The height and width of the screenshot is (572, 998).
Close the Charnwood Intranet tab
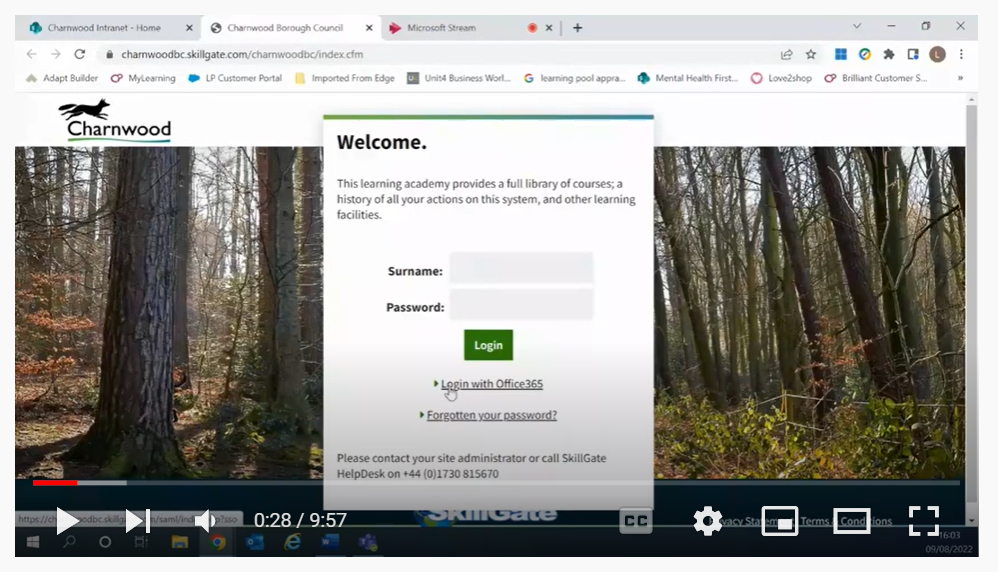pos(189,28)
